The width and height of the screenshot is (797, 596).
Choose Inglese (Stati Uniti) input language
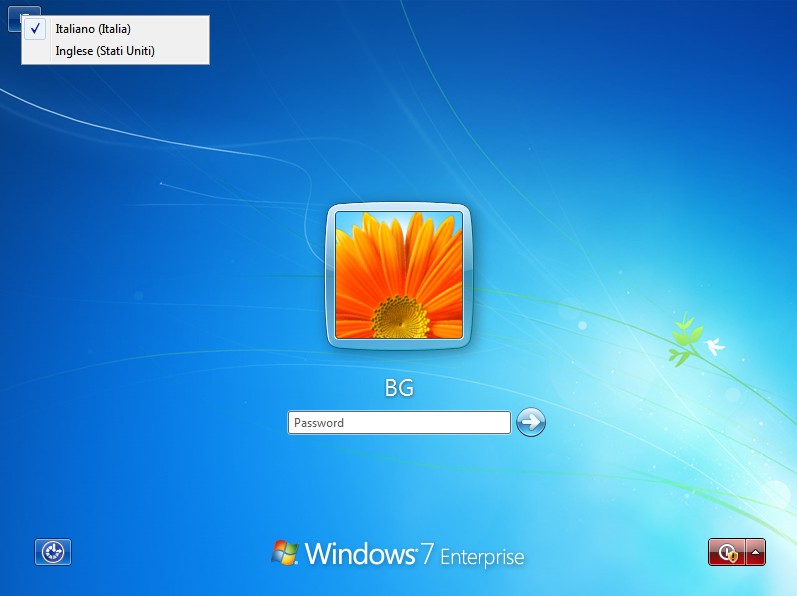click(x=115, y=51)
